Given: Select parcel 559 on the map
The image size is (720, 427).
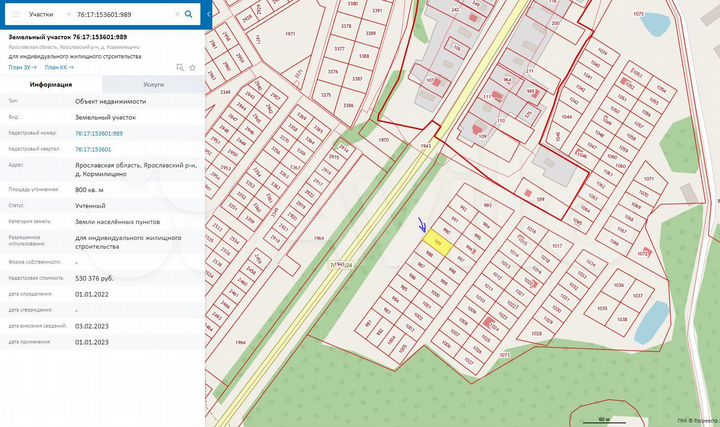Looking at the screenshot, I should pyautogui.click(x=540, y=199).
